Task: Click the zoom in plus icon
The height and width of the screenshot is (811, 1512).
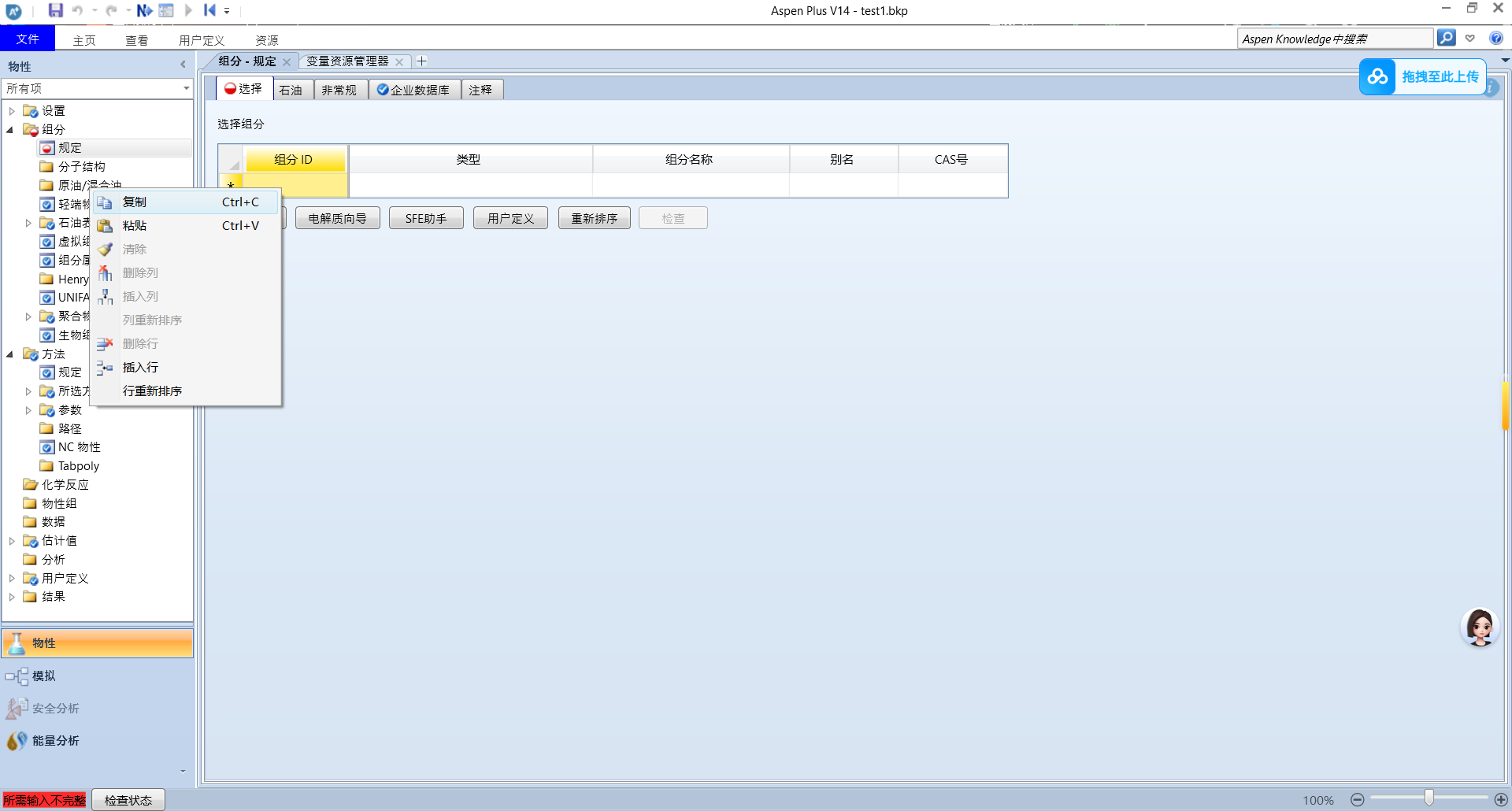Action: click(x=1501, y=799)
